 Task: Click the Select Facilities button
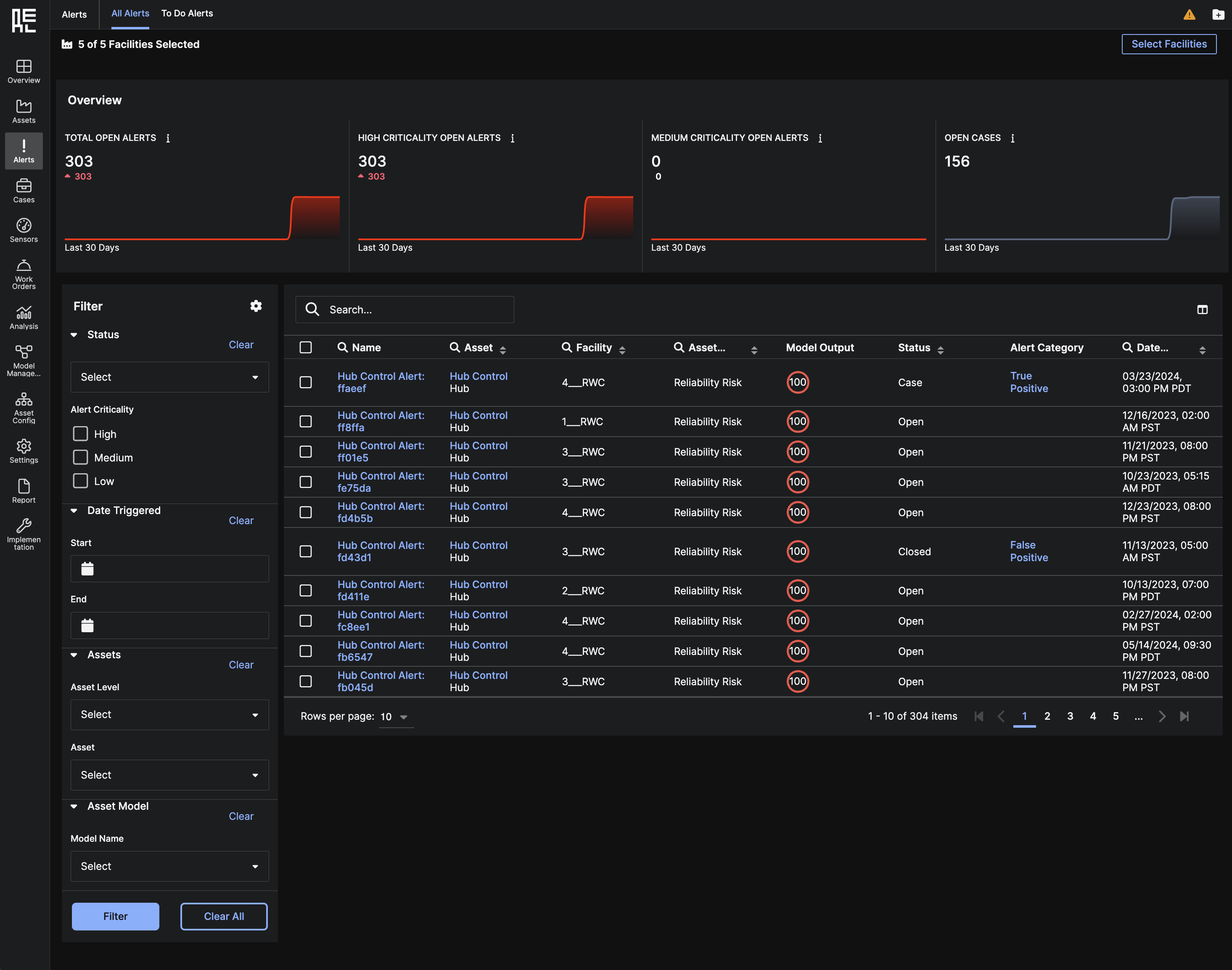[1169, 44]
